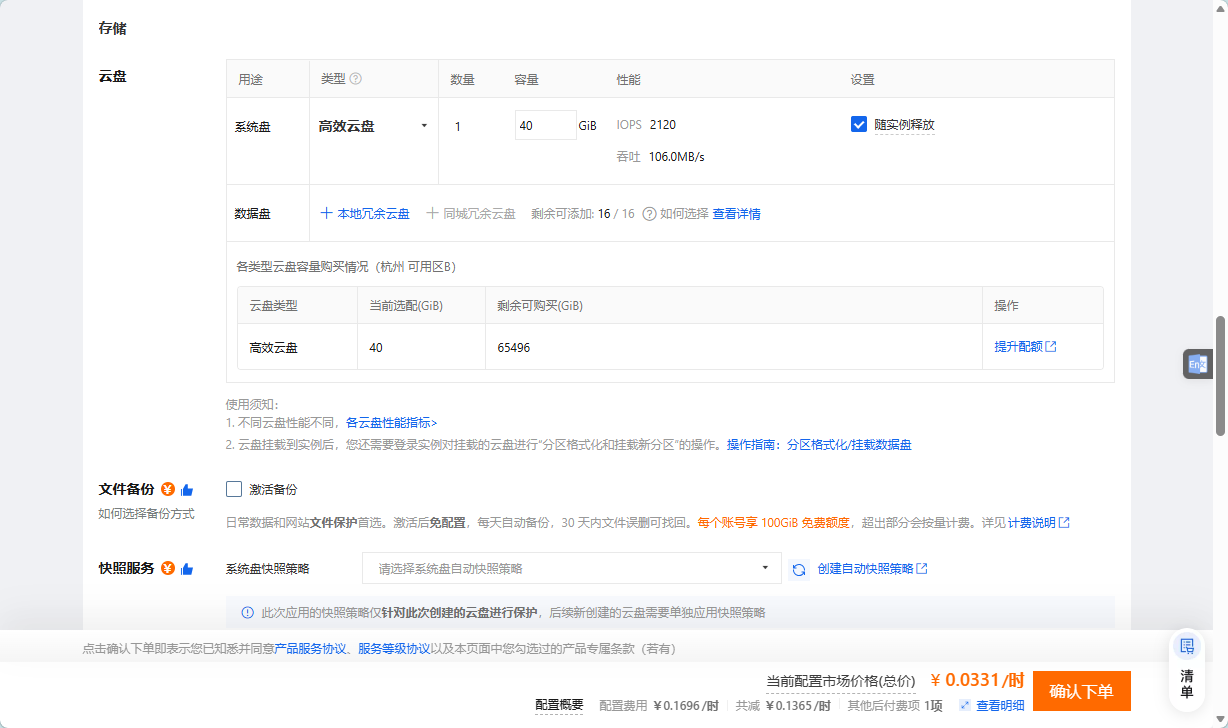Click 其他后付费项 1项 text
The width and height of the screenshot is (1228, 728).
point(893,706)
